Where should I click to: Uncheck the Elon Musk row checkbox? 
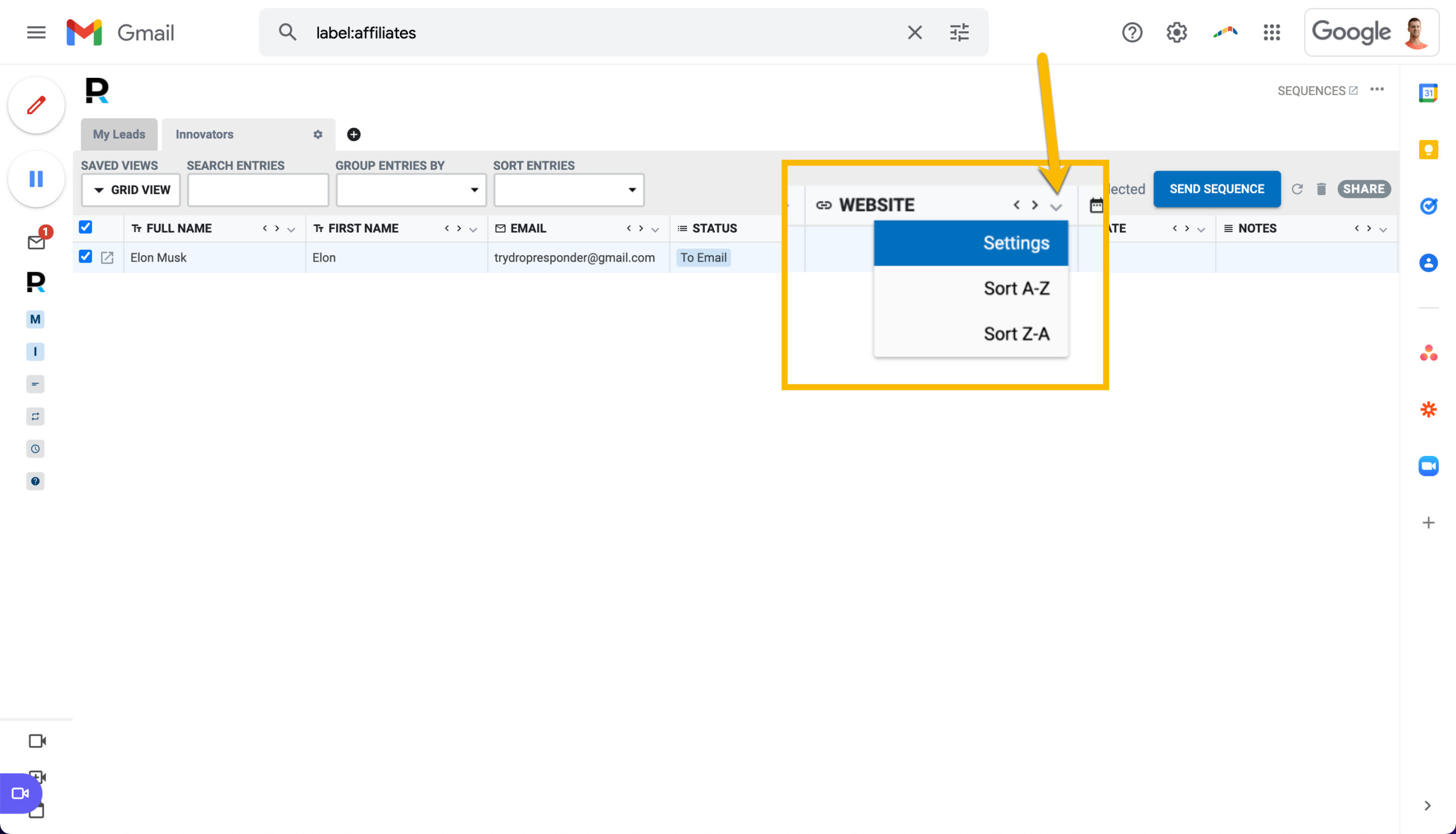point(85,256)
